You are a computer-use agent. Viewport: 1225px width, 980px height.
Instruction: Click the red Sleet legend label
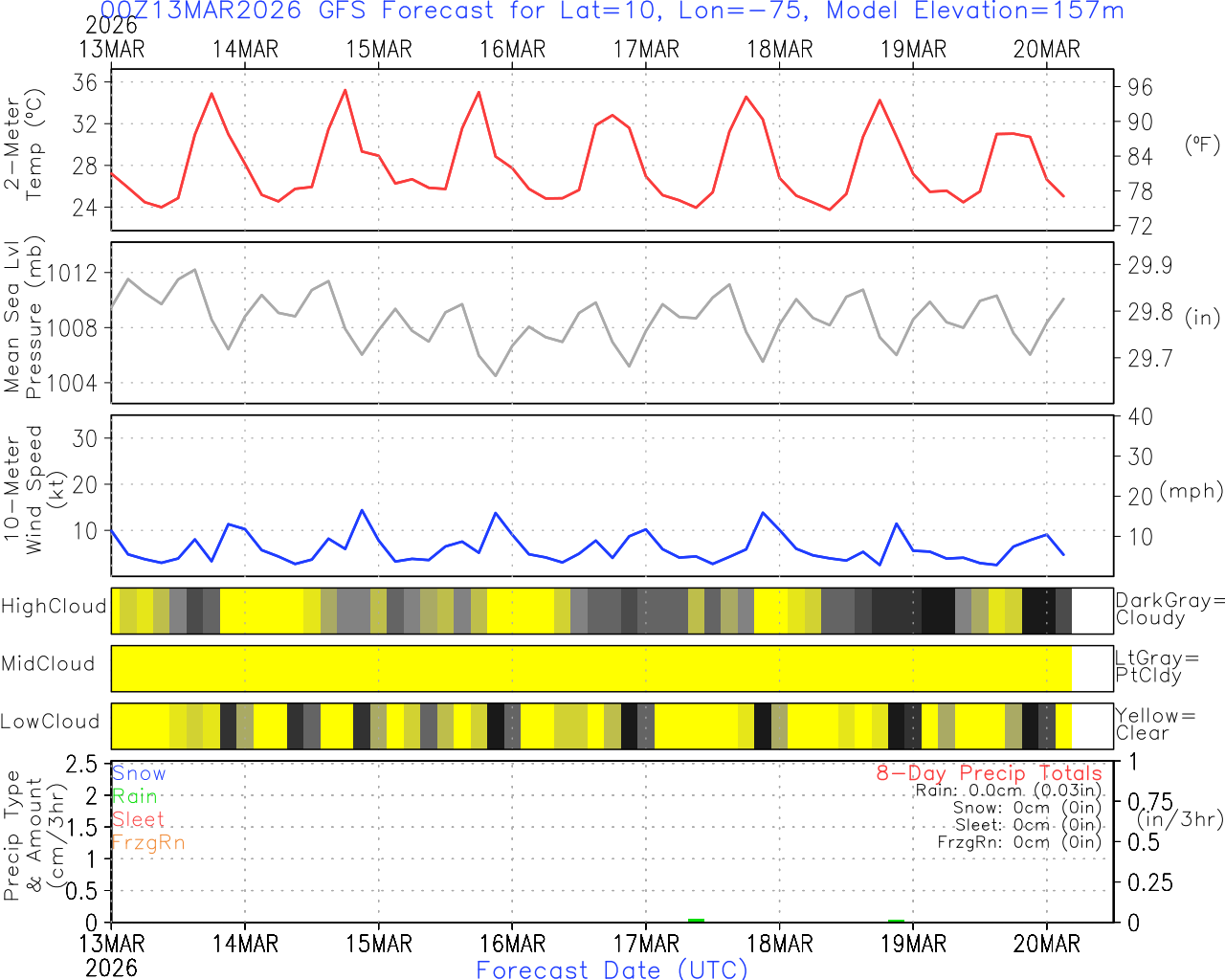click(138, 819)
